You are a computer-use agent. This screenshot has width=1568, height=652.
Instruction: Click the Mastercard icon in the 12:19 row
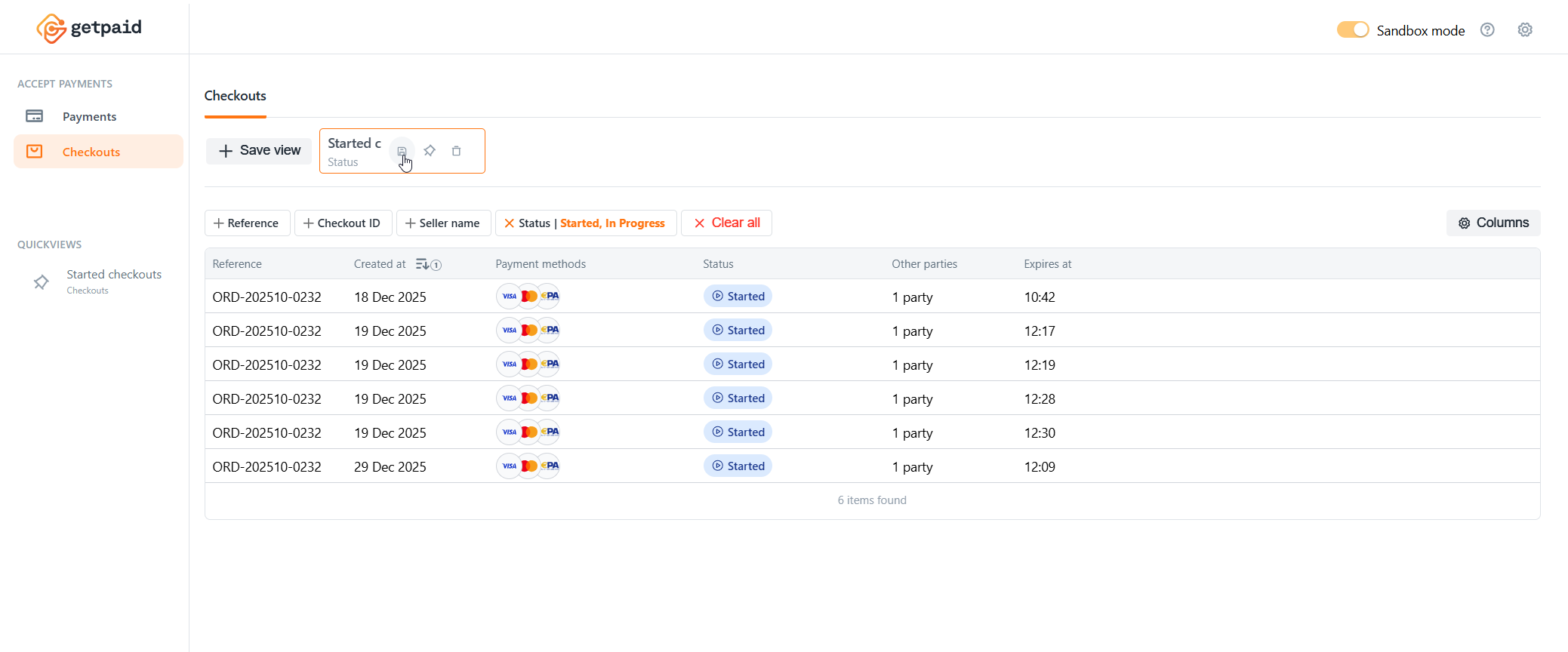point(529,364)
